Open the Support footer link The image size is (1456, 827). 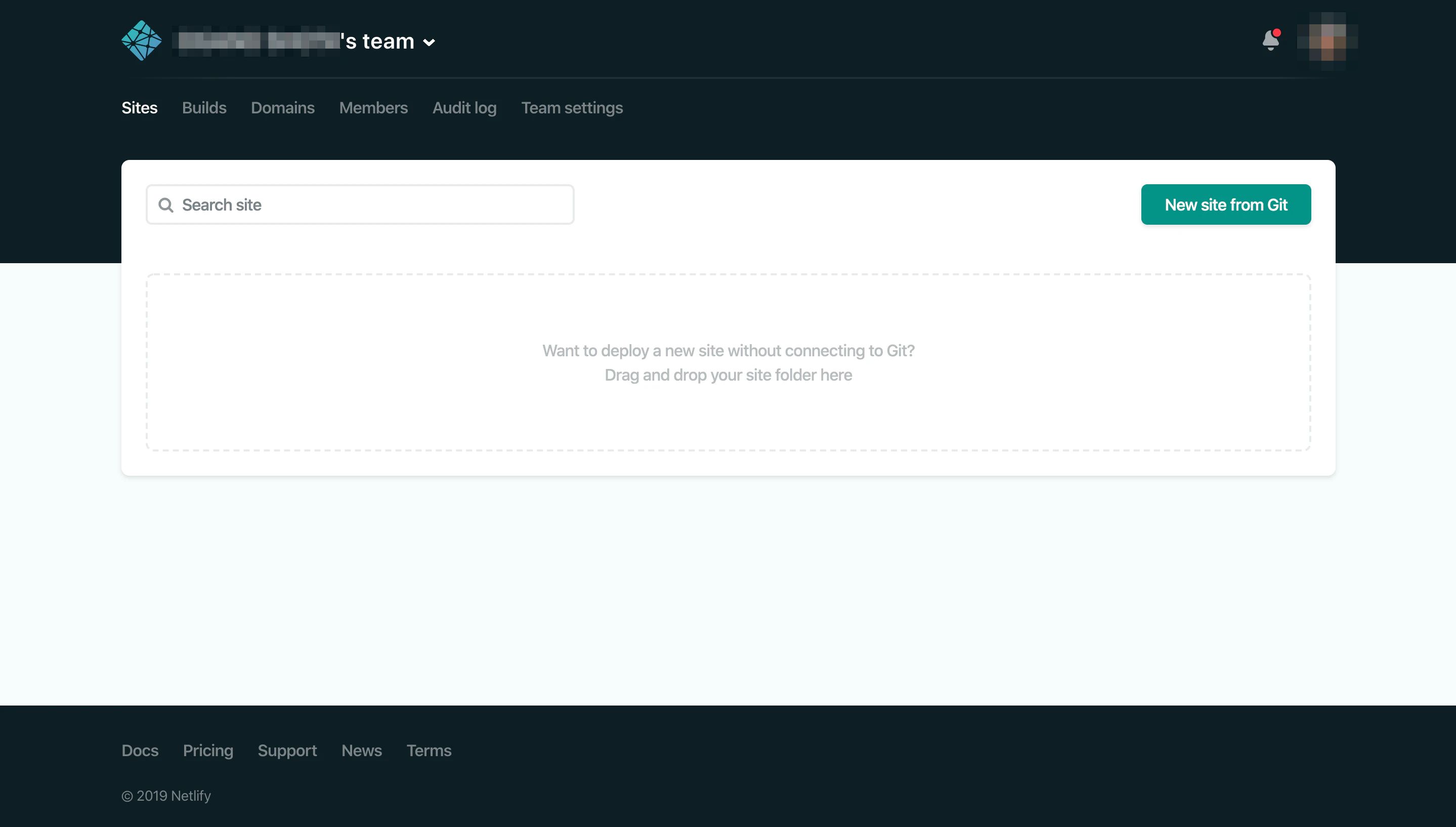tap(287, 750)
